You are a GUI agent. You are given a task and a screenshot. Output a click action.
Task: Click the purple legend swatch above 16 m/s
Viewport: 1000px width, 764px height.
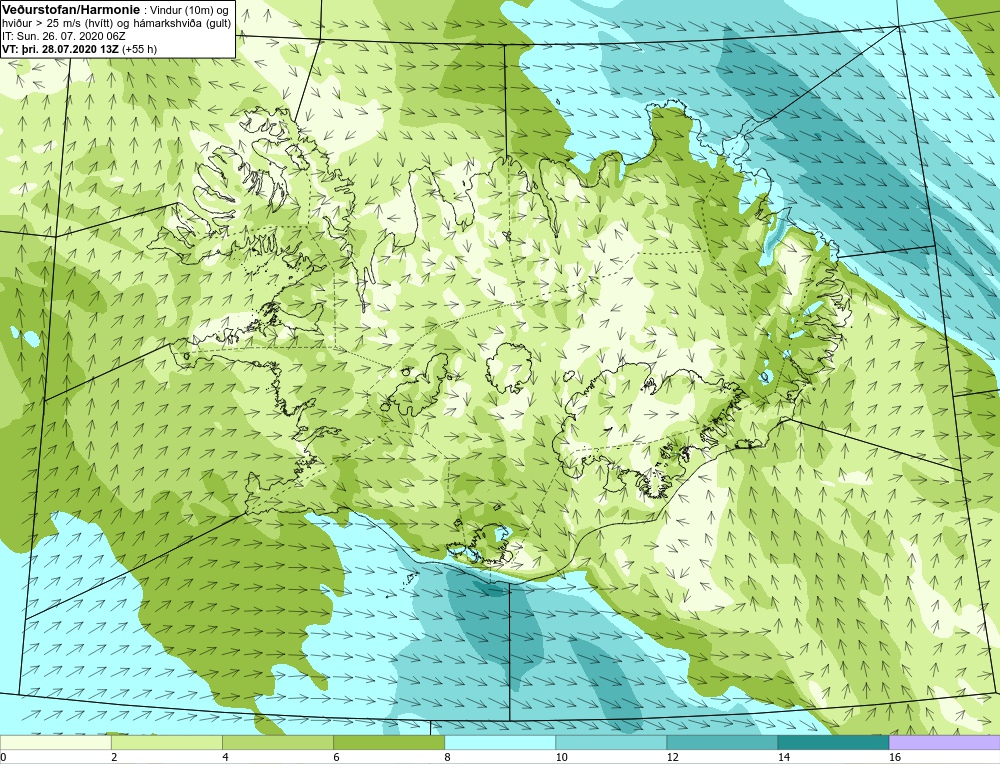[944, 742]
